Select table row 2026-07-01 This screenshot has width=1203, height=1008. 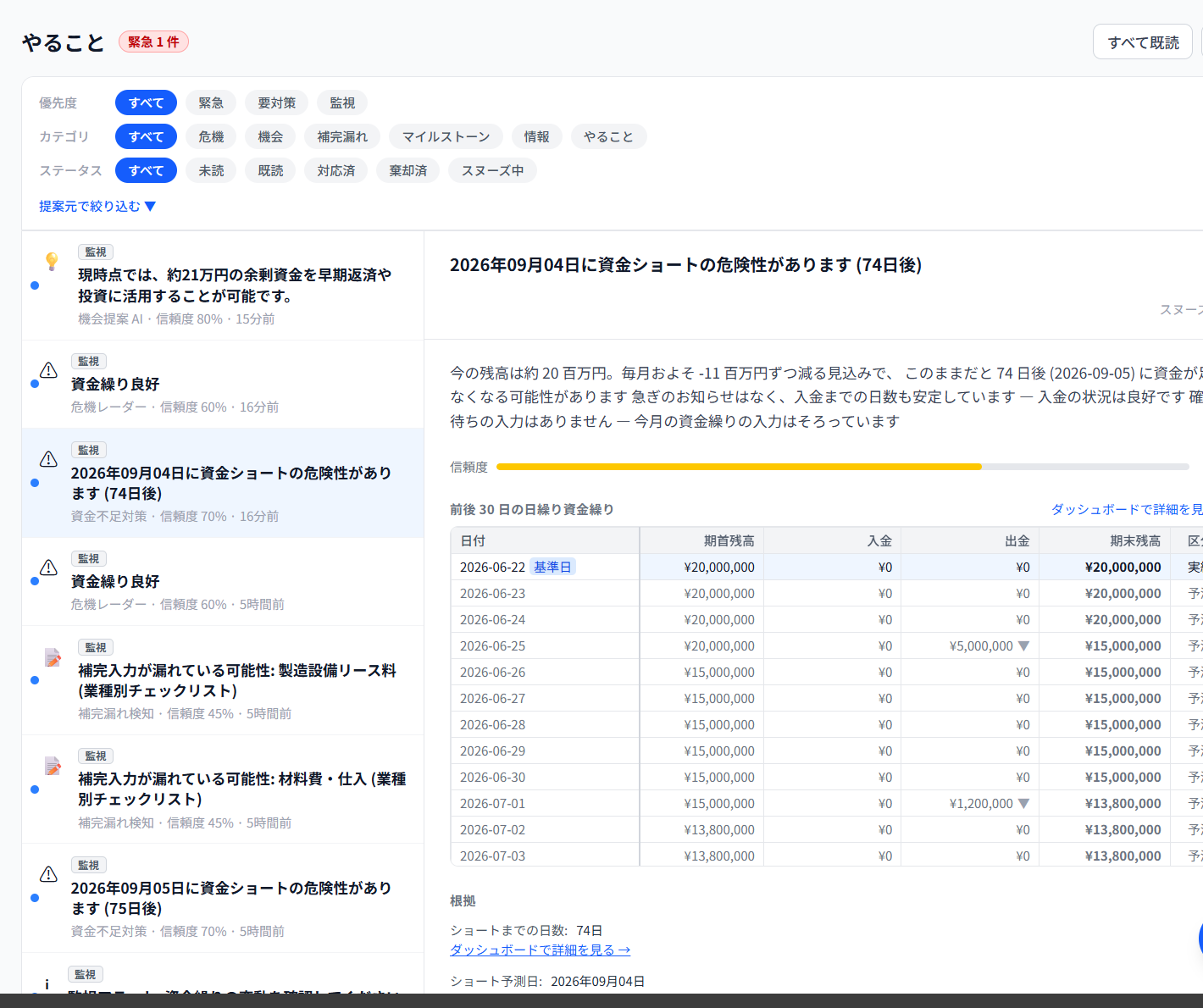coord(827,803)
